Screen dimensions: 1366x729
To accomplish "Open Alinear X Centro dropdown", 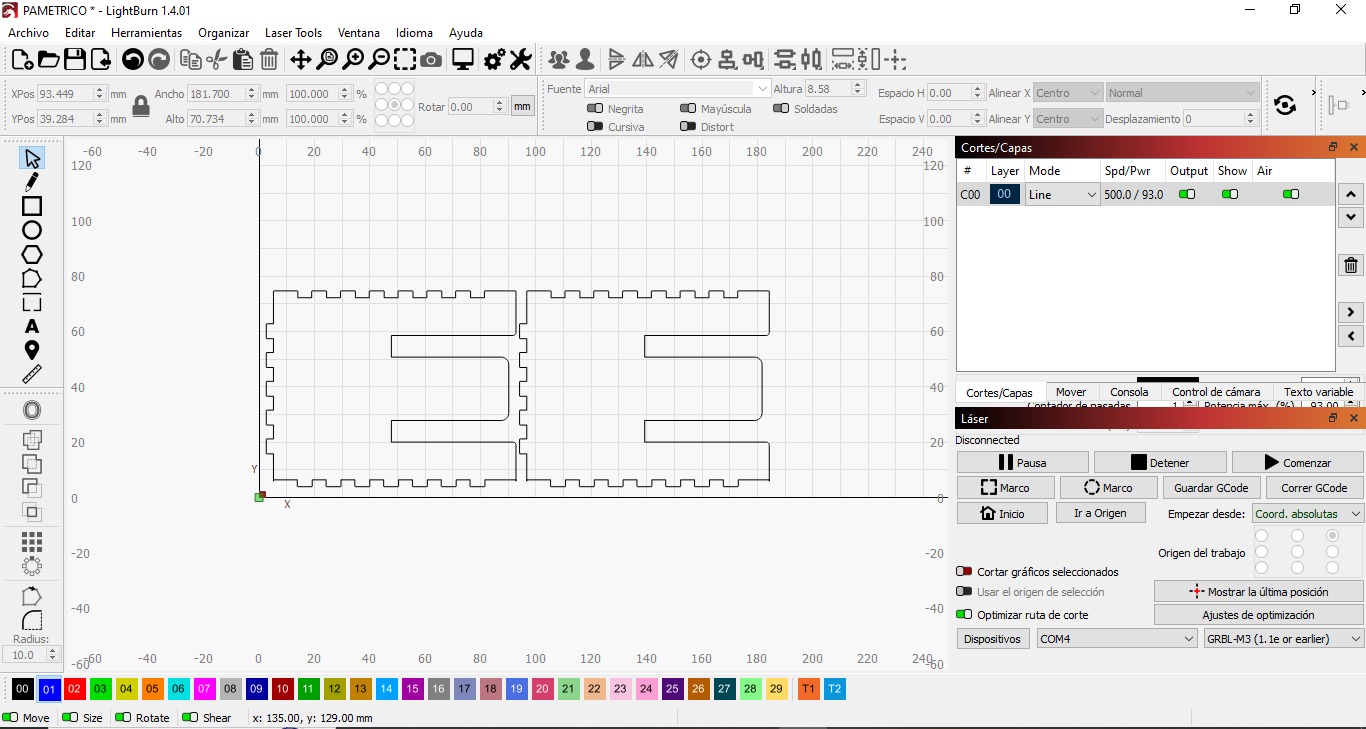I will [x=1068, y=93].
